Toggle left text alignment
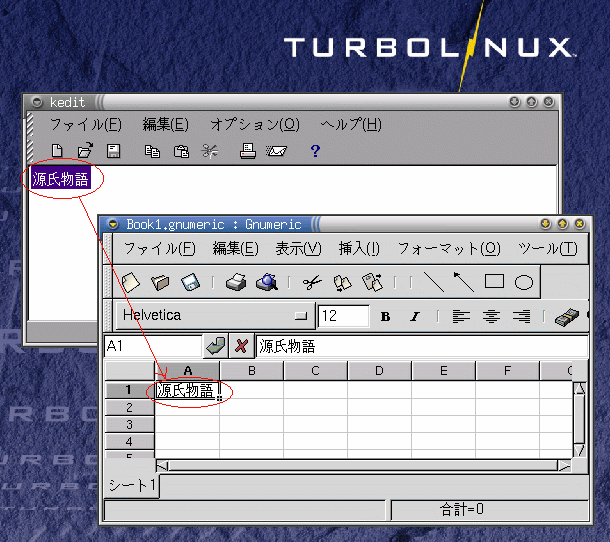This screenshot has width=610, height=542. (461, 316)
